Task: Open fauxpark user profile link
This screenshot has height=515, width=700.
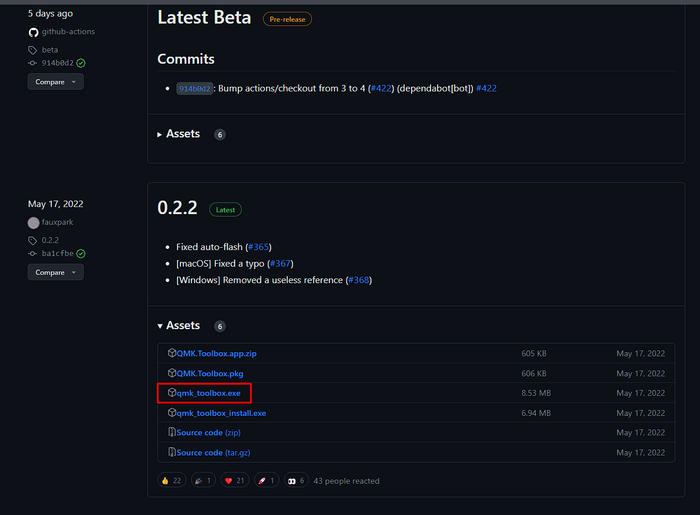Action: pyautogui.click(x=57, y=222)
